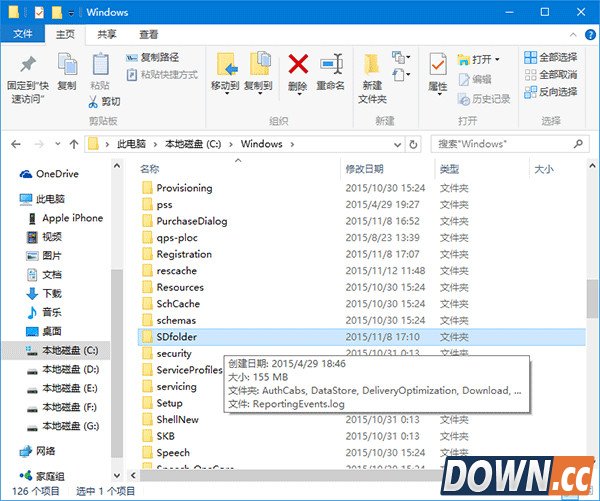The image size is (600, 501).
Task: Open 下载 (Downloads) in sidebar
Action: 44,294
